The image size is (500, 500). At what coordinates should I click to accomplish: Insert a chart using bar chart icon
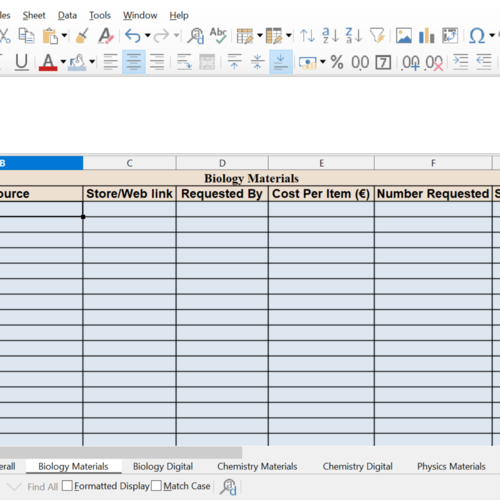(426, 35)
